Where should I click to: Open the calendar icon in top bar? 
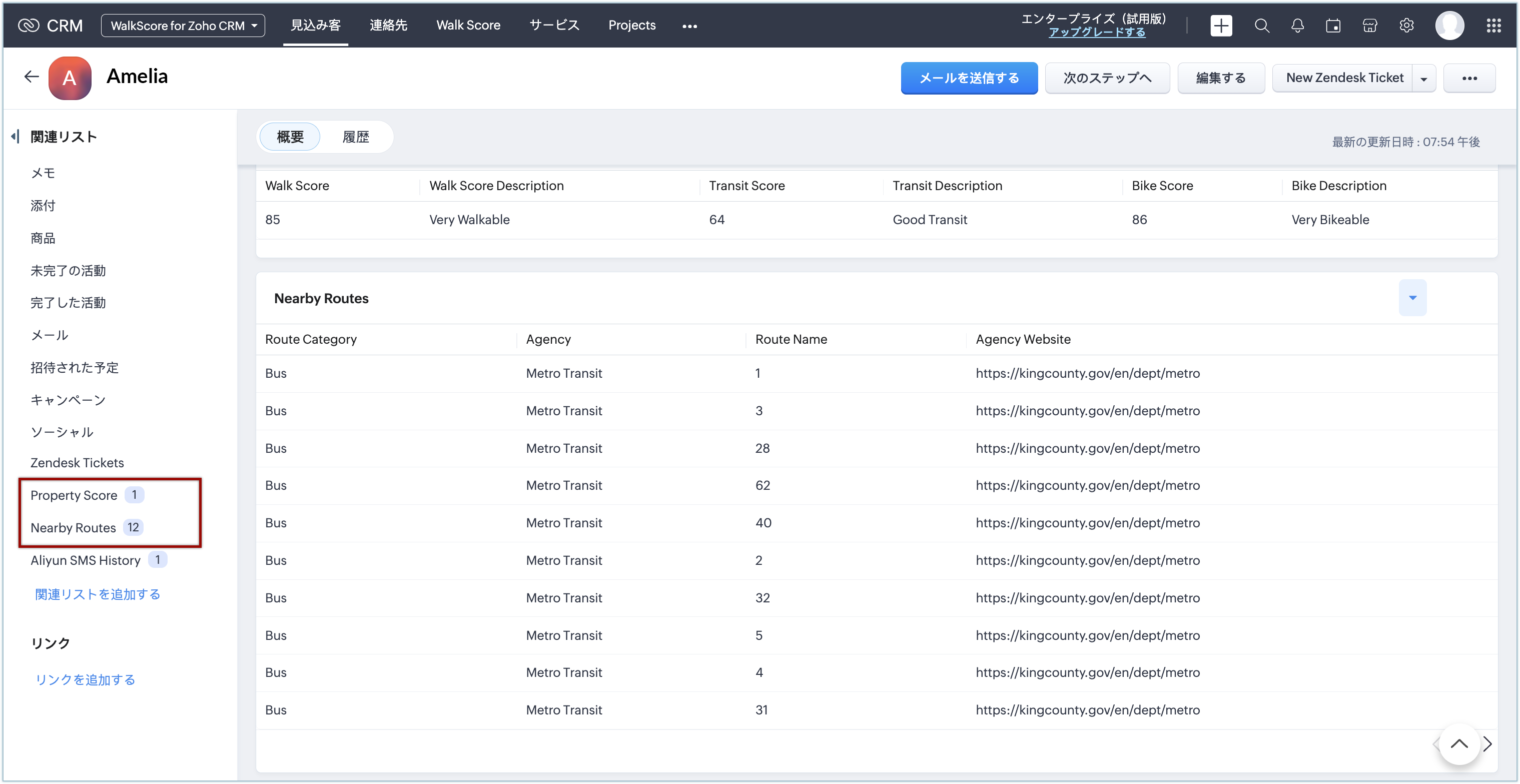click(x=1333, y=26)
